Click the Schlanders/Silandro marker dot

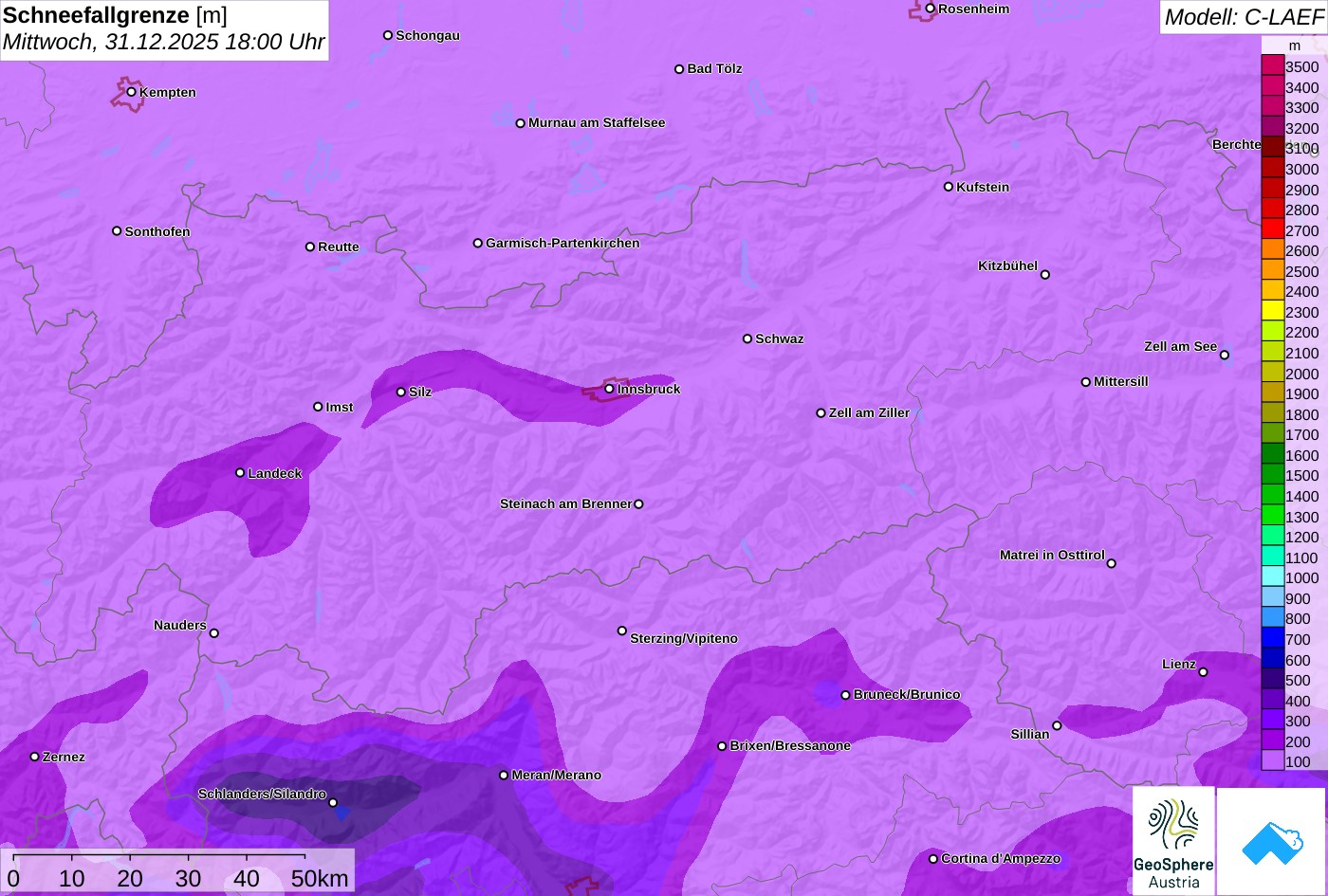[x=333, y=803]
